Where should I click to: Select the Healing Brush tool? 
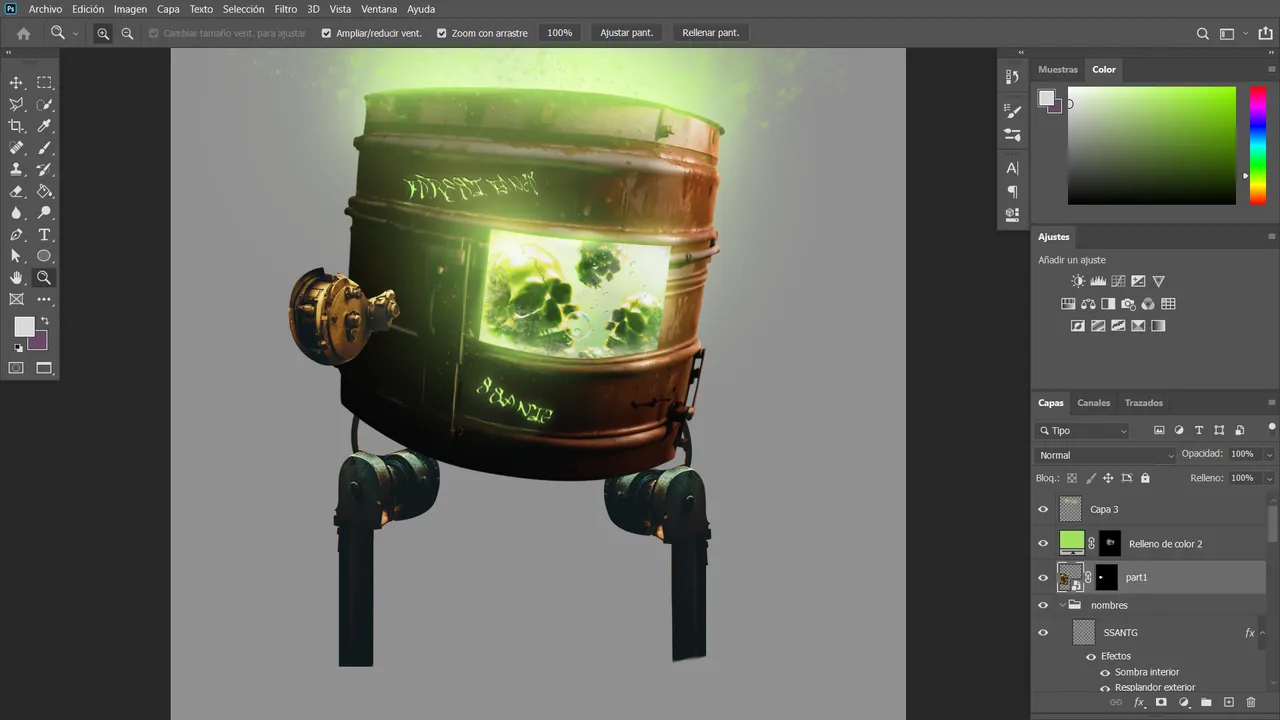point(16,148)
